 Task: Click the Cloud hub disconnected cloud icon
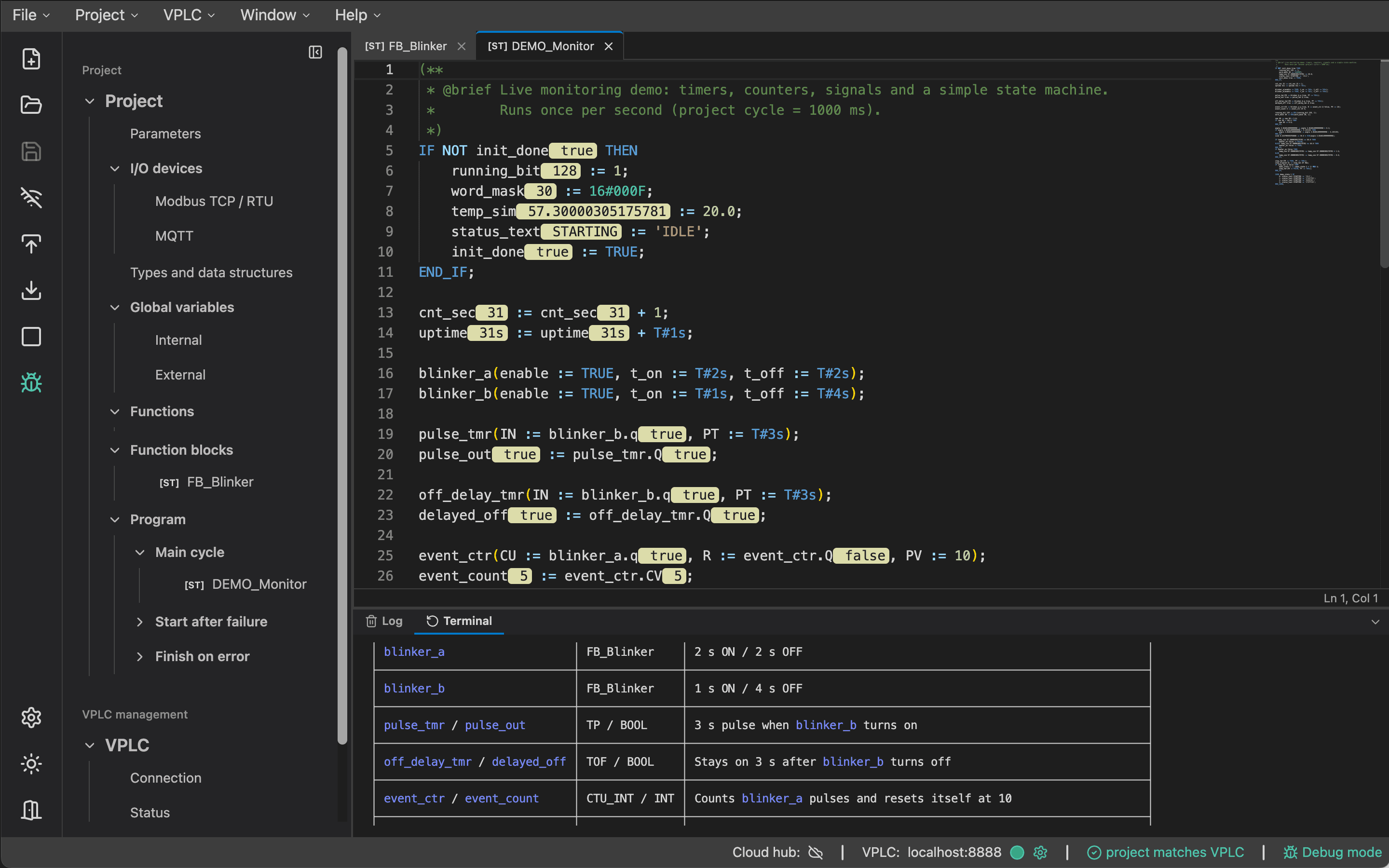coord(816,852)
